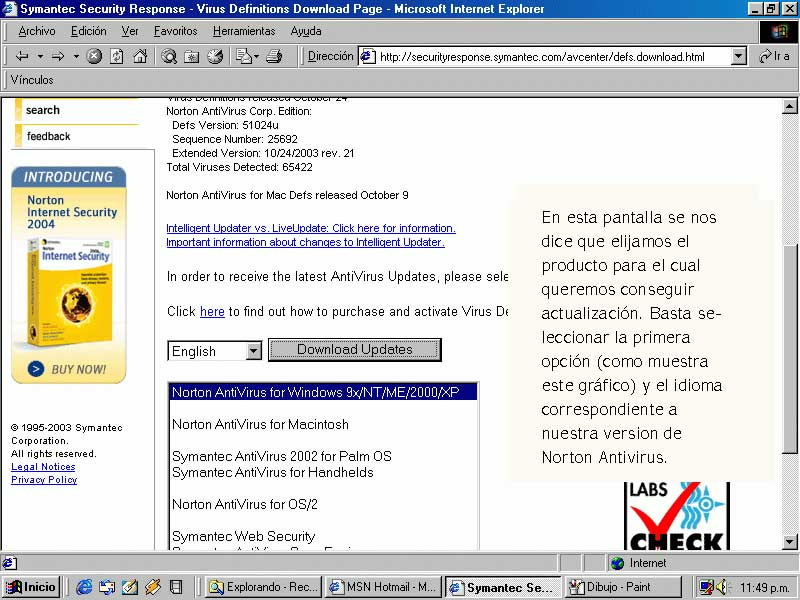Open the Important information about changes link
This screenshot has height=600, width=800.
tap(305, 242)
